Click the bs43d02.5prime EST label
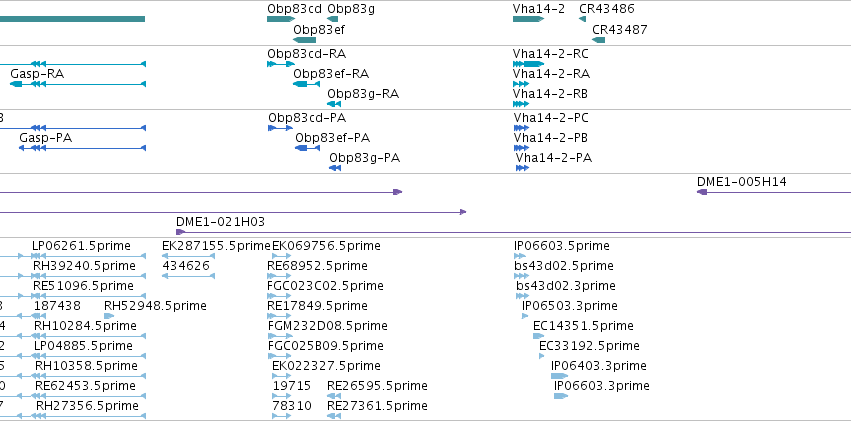Image resolution: width=851 pixels, height=421 pixels. [x=563, y=266]
